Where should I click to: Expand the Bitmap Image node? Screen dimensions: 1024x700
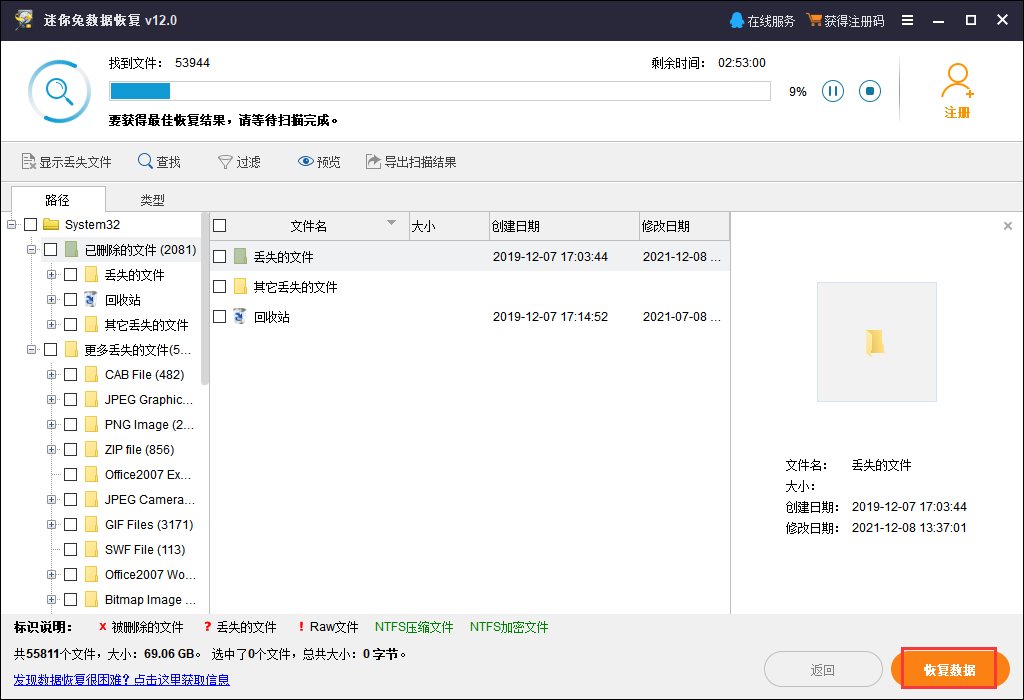(x=51, y=599)
